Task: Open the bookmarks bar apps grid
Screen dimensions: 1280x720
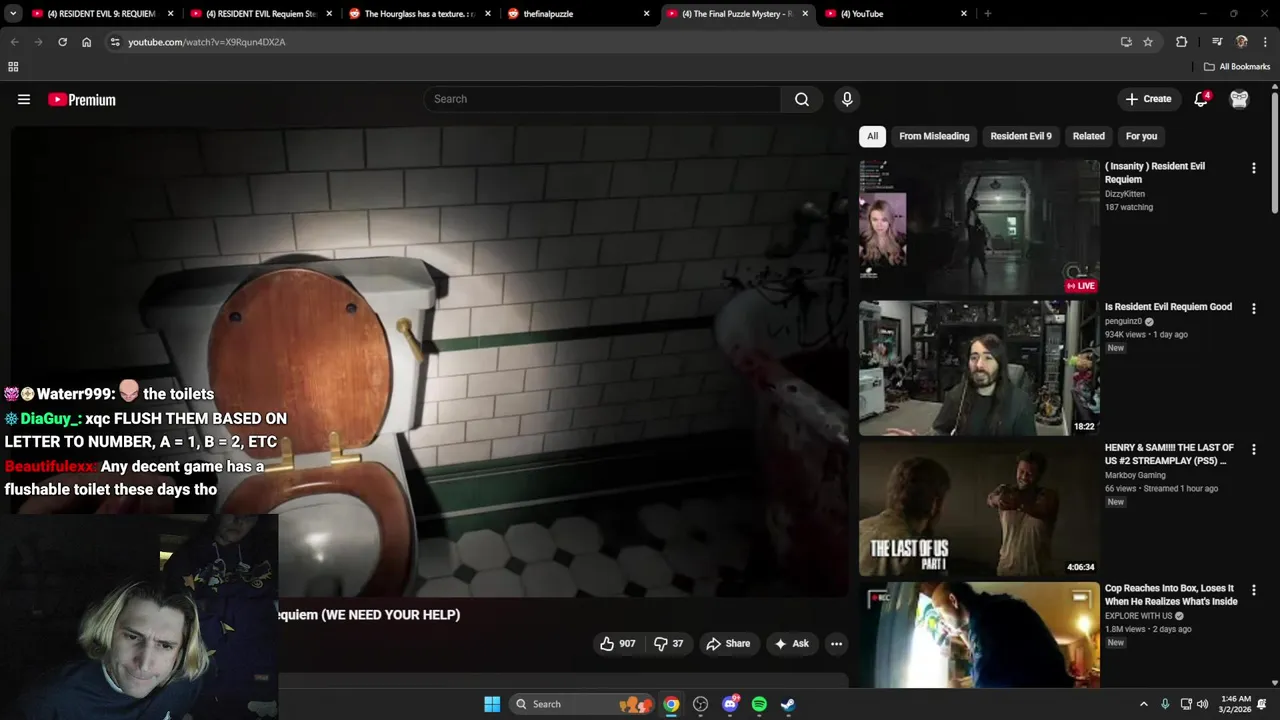Action: 13,67
